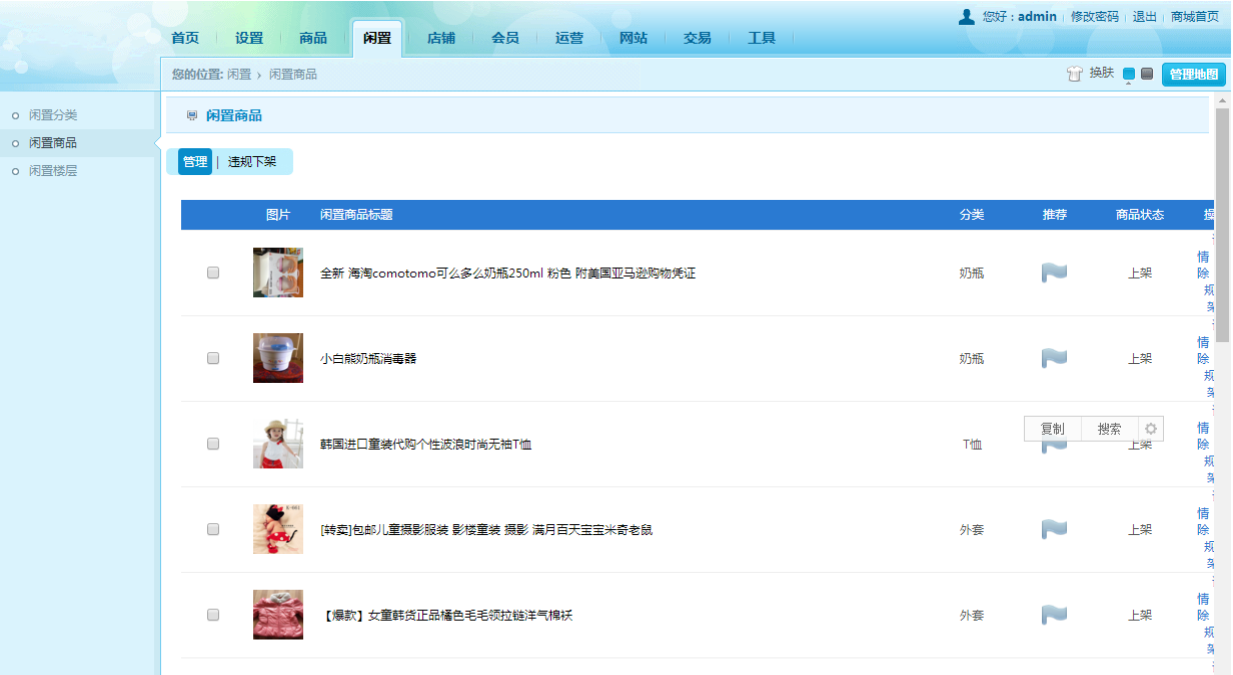Click the admin user avatar icon
Viewport: 1233px width, 675px height.
(966, 17)
